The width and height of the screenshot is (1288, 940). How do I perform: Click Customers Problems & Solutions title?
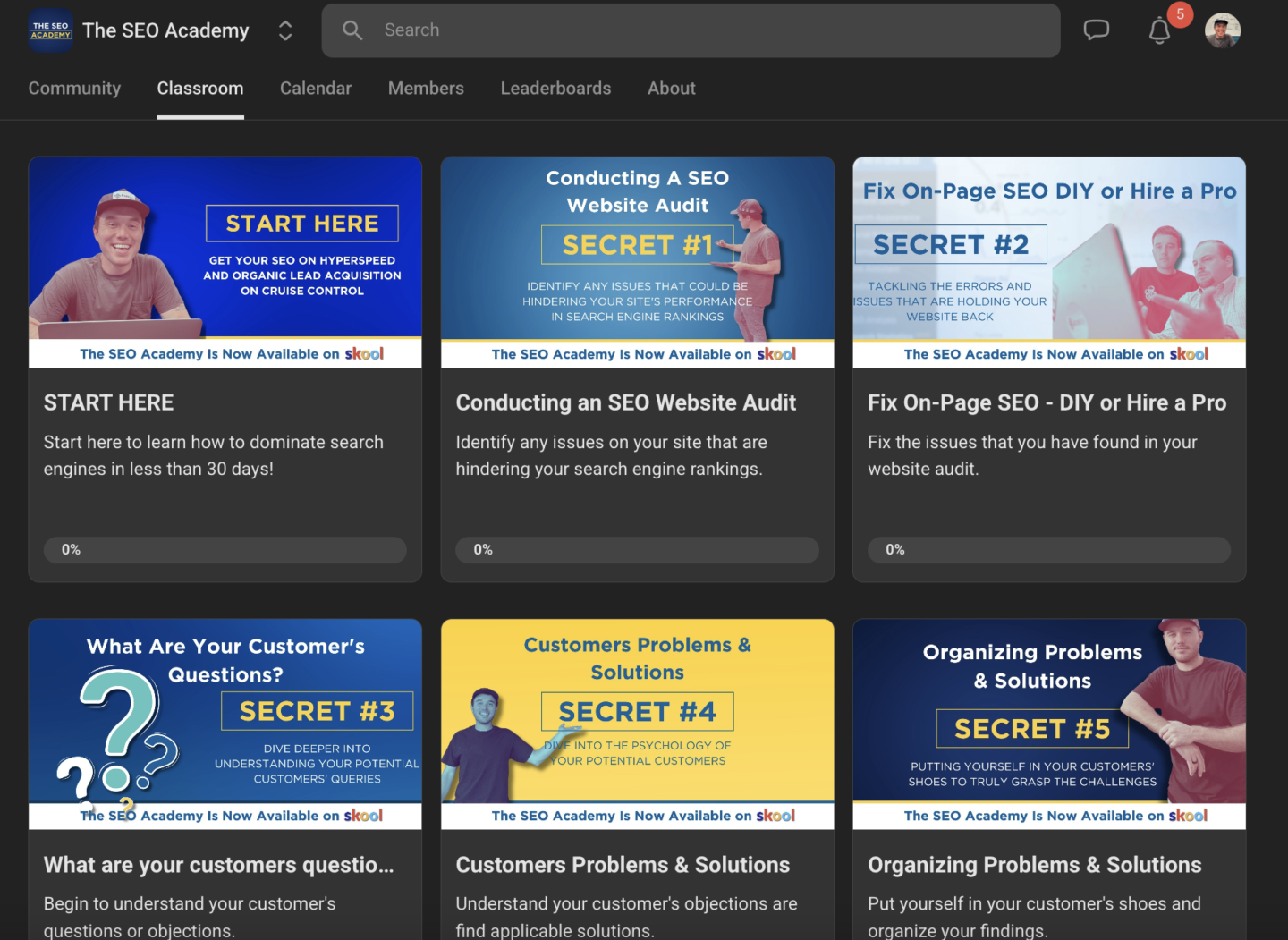(623, 865)
